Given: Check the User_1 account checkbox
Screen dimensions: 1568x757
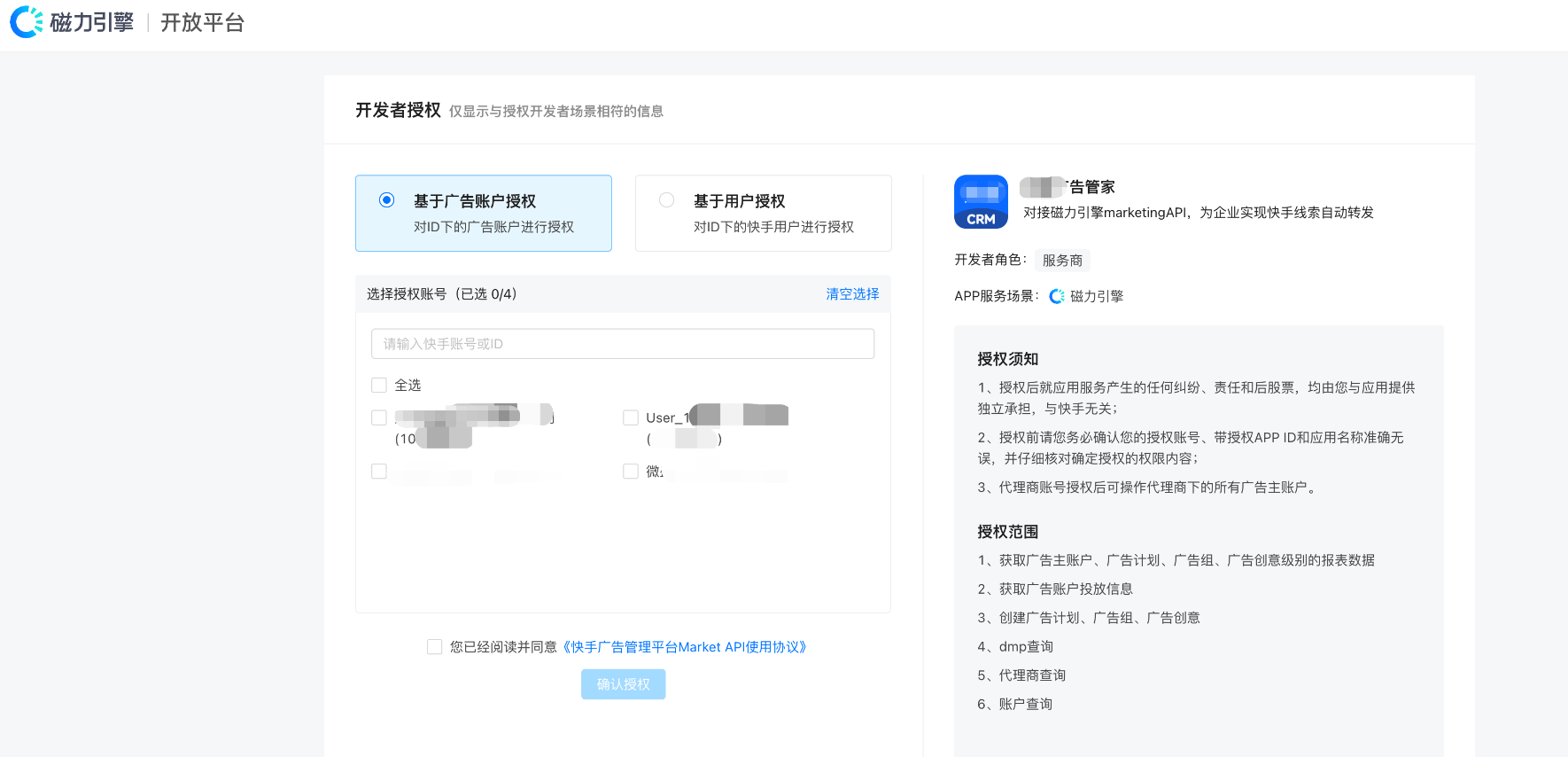Looking at the screenshot, I should 631,418.
